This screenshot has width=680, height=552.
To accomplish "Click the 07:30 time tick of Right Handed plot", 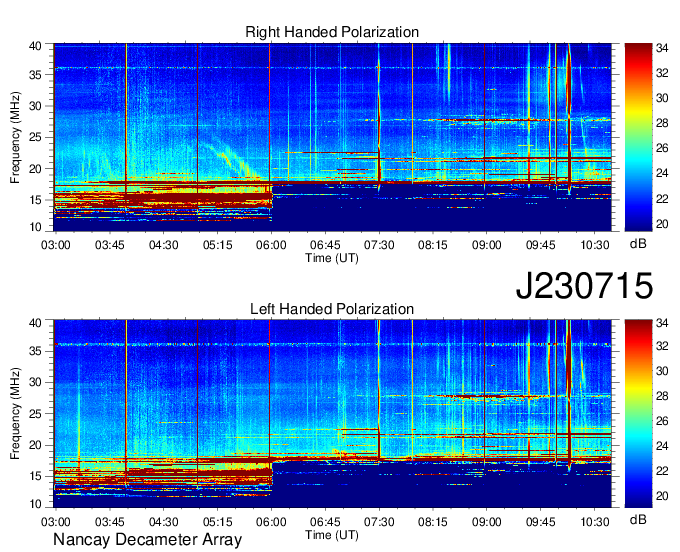I will [379, 245].
